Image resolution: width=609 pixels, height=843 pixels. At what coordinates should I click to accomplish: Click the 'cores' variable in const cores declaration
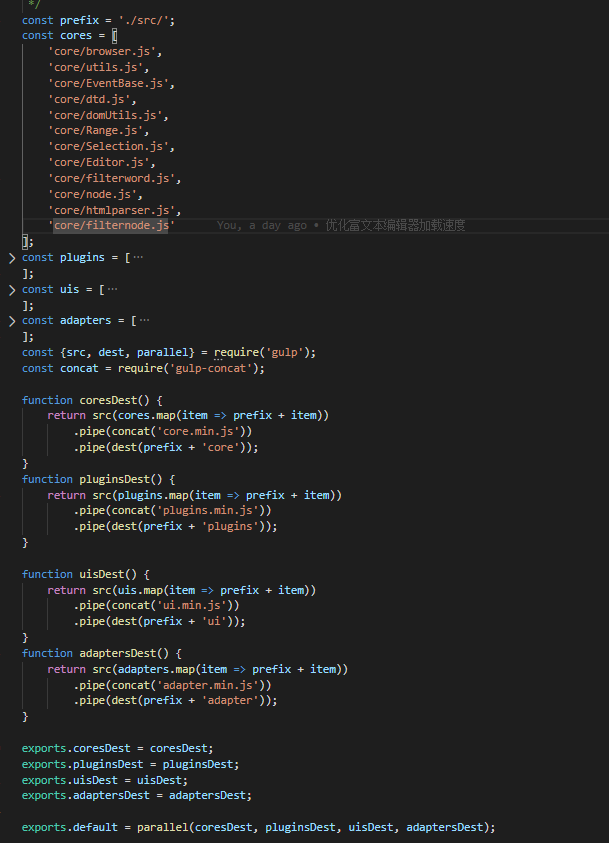(x=76, y=36)
